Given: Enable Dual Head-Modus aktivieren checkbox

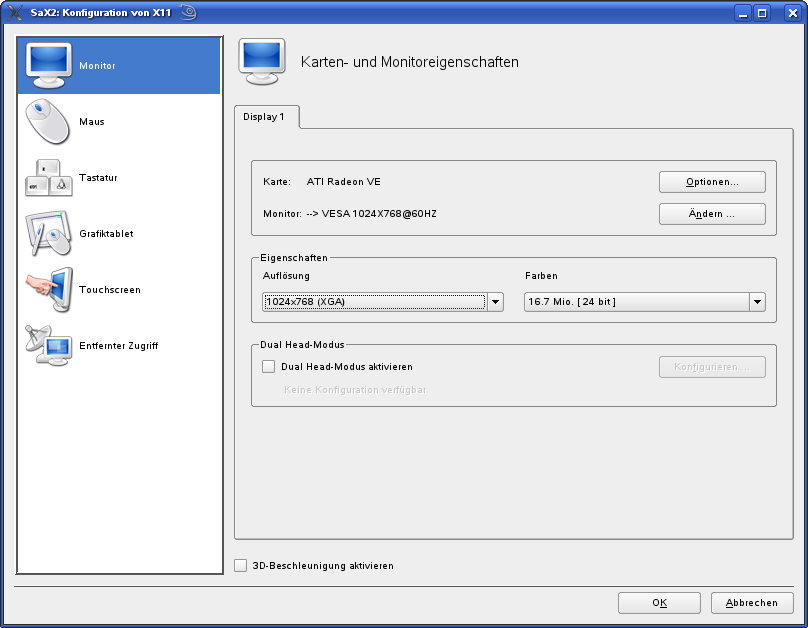Looking at the screenshot, I should pyautogui.click(x=268, y=367).
